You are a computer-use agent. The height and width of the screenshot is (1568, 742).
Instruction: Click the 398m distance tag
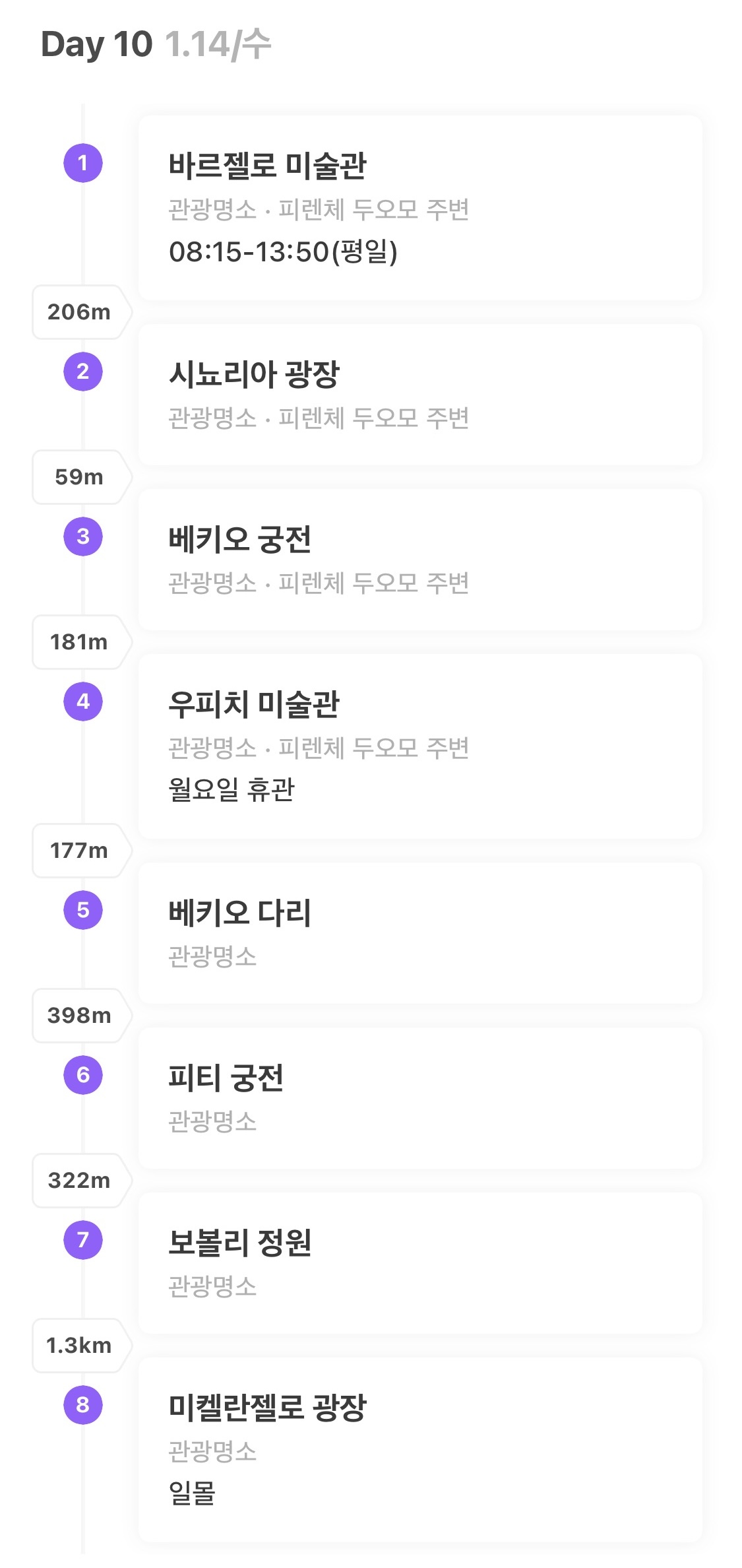[79, 1016]
